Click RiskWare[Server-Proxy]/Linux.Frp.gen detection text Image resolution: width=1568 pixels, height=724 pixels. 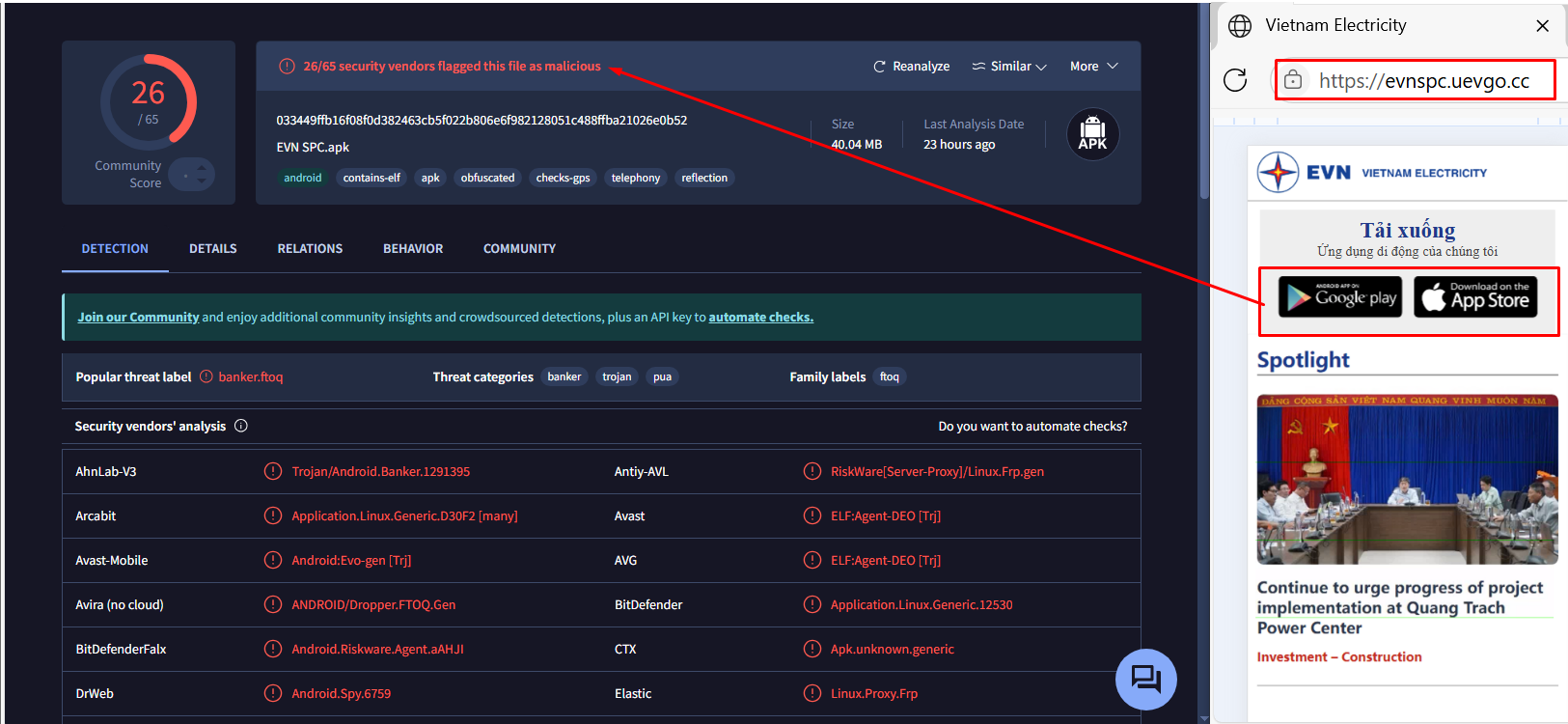937,472
